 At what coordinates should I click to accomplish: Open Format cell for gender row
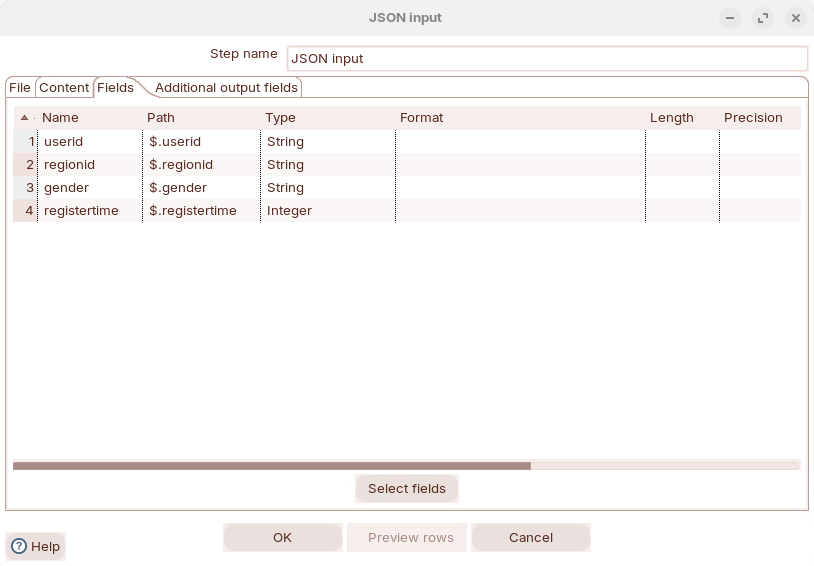point(520,188)
